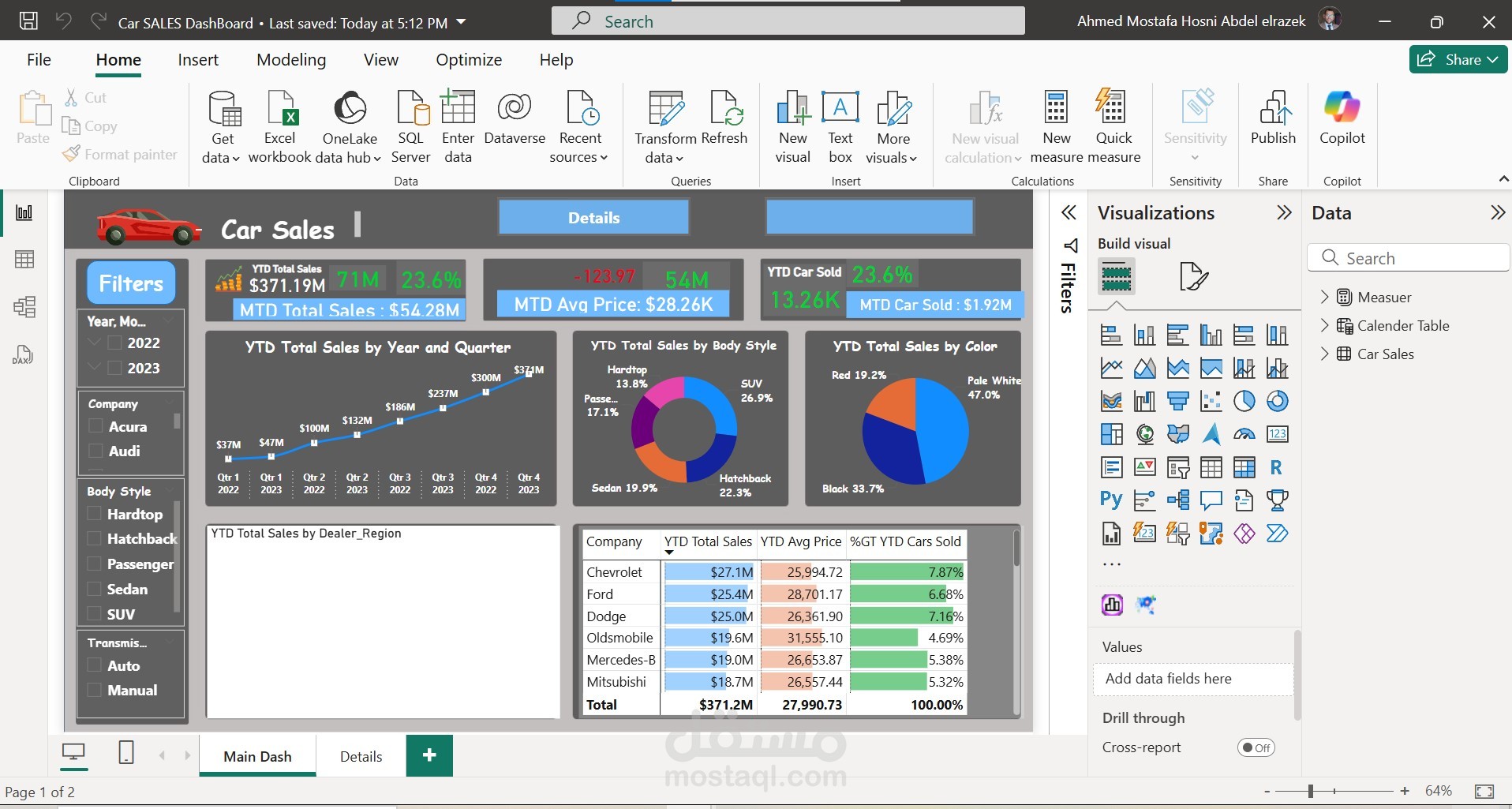Image resolution: width=1512 pixels, height=809 pixels.
Task: Select the Python visual icon
Action: (x=1111, y=500)
